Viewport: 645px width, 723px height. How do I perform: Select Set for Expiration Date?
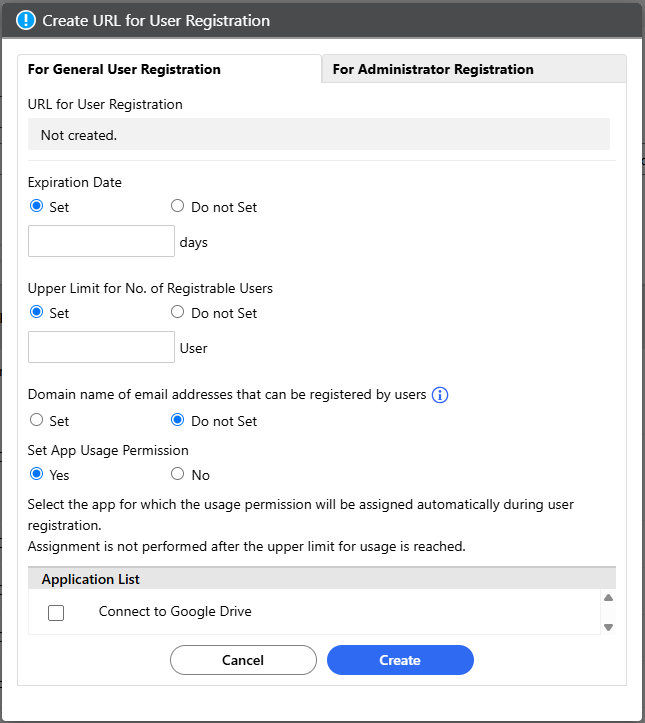coord(37,207)
